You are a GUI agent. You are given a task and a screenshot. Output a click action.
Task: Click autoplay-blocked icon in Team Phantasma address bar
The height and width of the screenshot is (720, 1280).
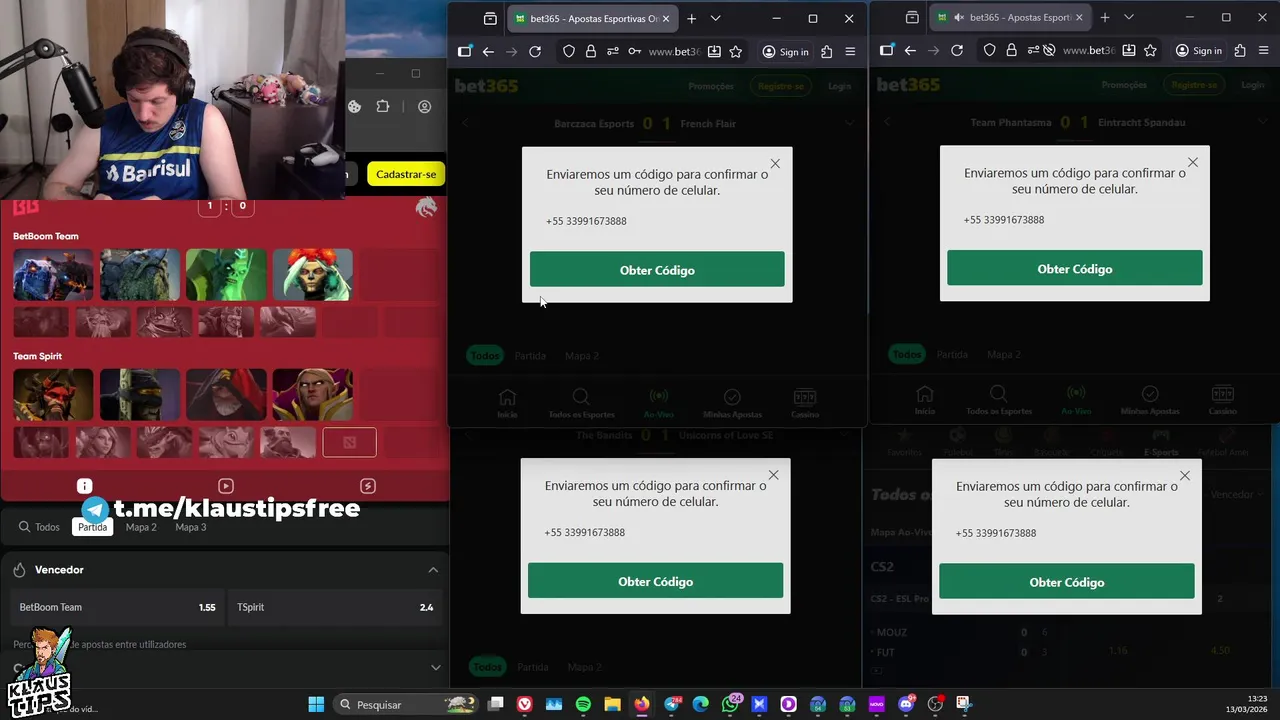click(x=1049, y=50)
